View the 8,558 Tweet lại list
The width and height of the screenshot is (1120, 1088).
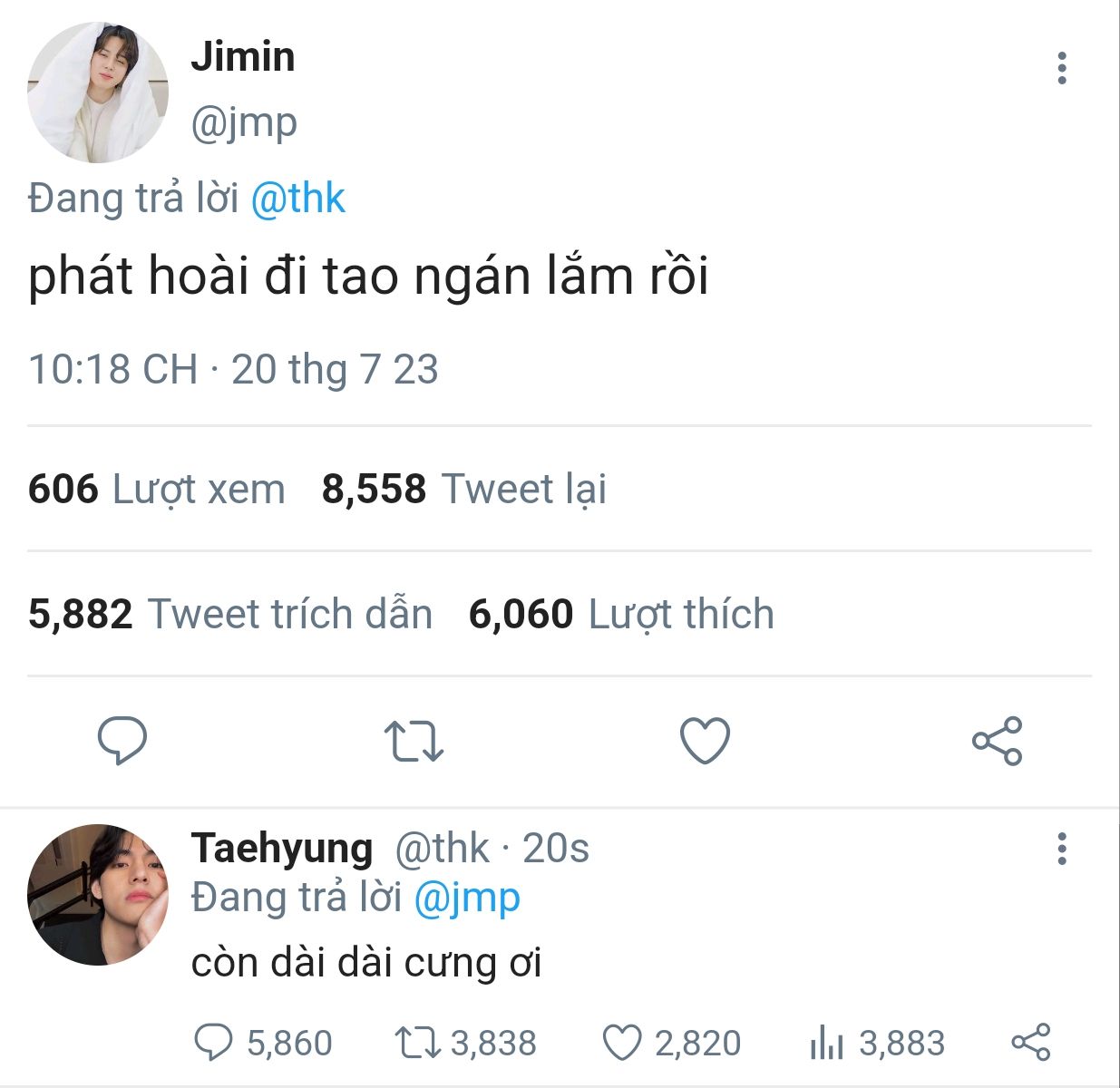[x=463, y=490]
